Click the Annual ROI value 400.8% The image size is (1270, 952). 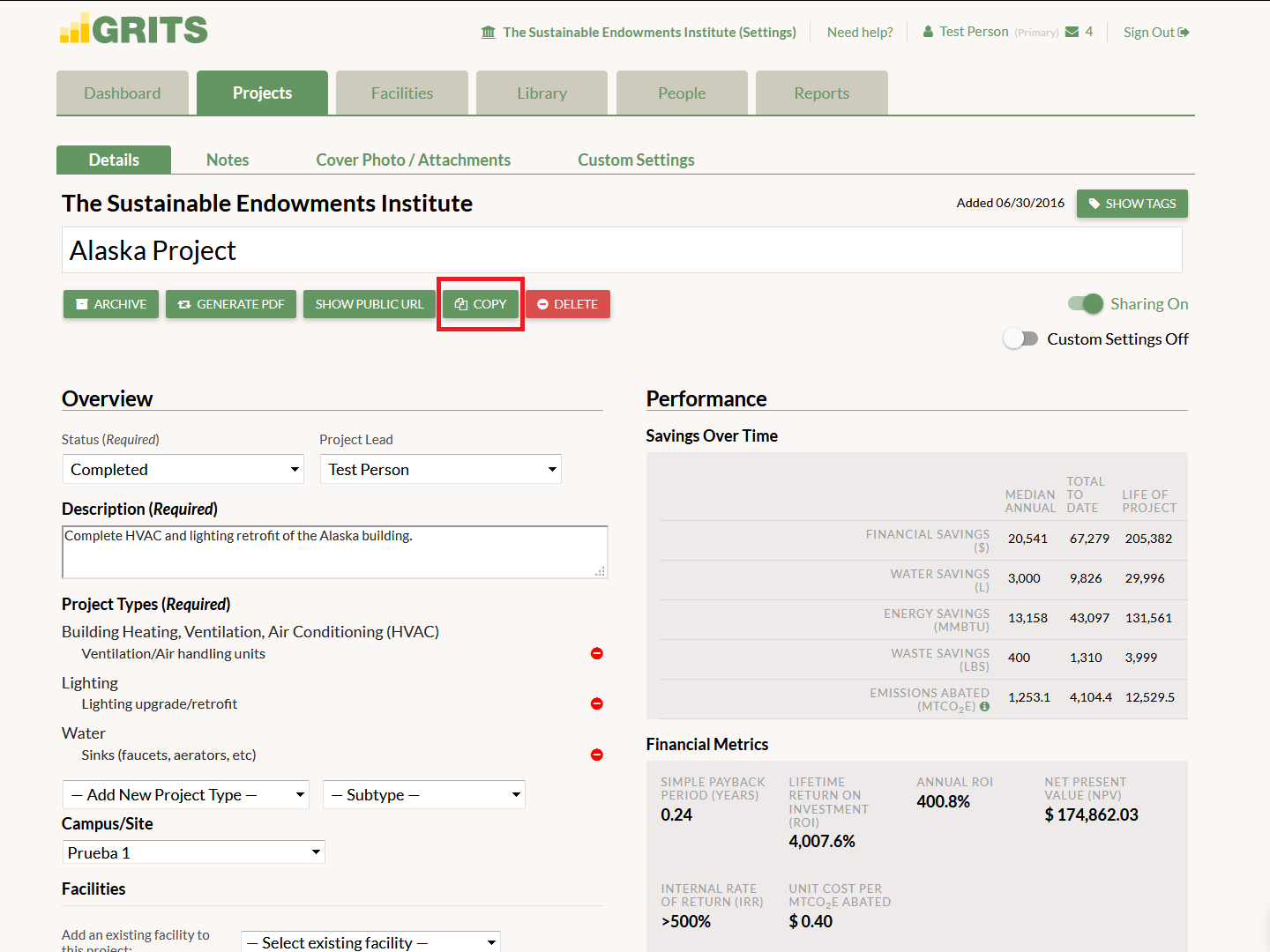pyautogui.click(x=943, y=801)
